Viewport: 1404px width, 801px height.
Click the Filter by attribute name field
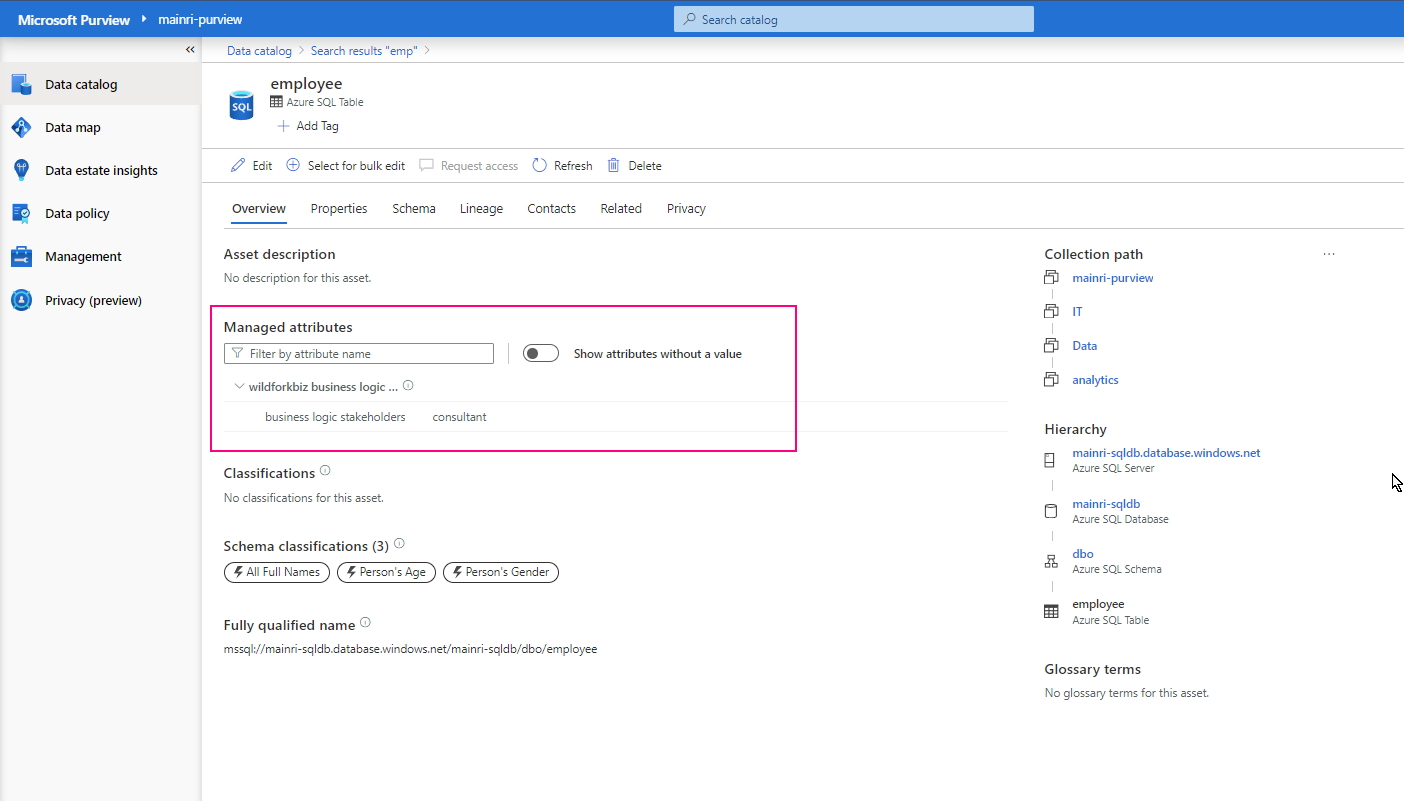359,354
